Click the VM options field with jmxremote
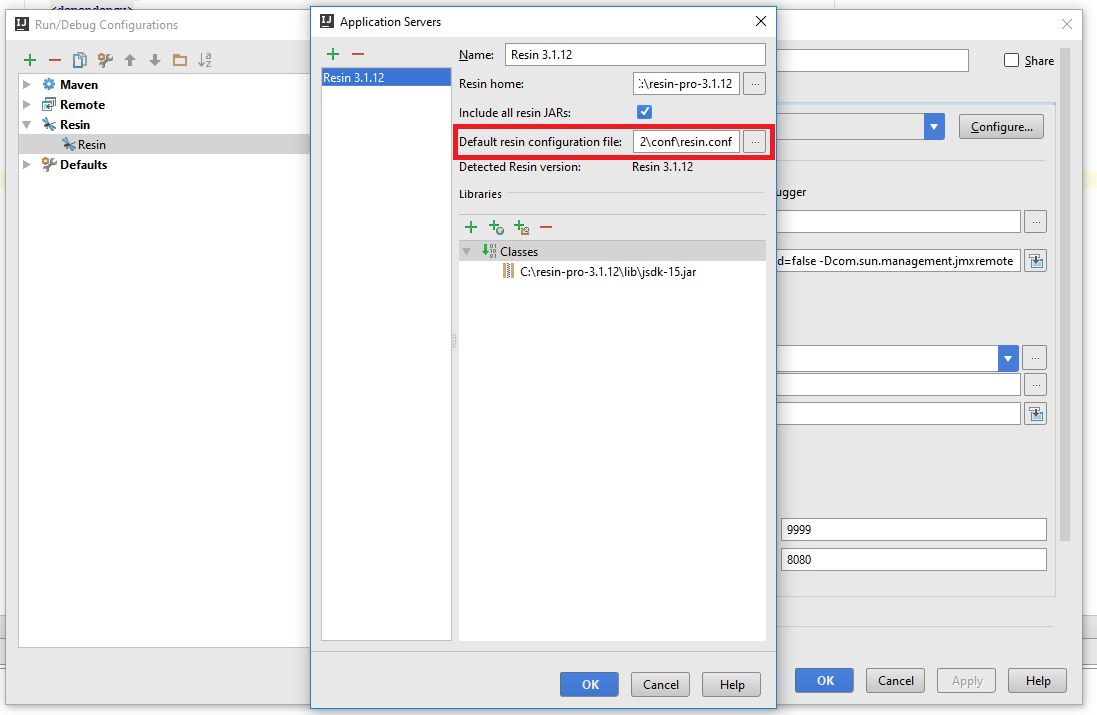The height and width of the screenshot is (715, 1097). coord(898,261)
